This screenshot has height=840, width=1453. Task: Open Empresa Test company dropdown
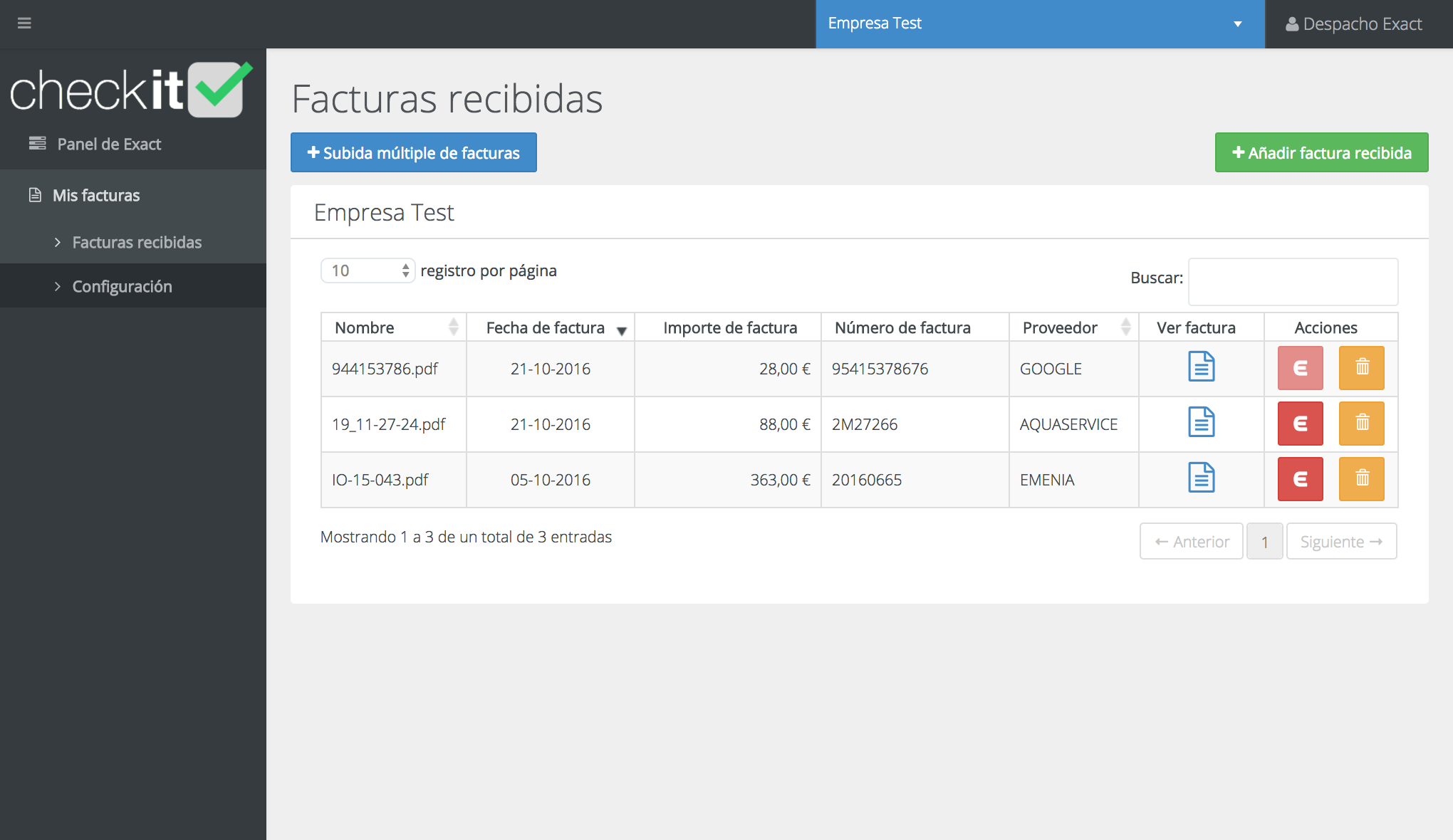pos(1039,23)
